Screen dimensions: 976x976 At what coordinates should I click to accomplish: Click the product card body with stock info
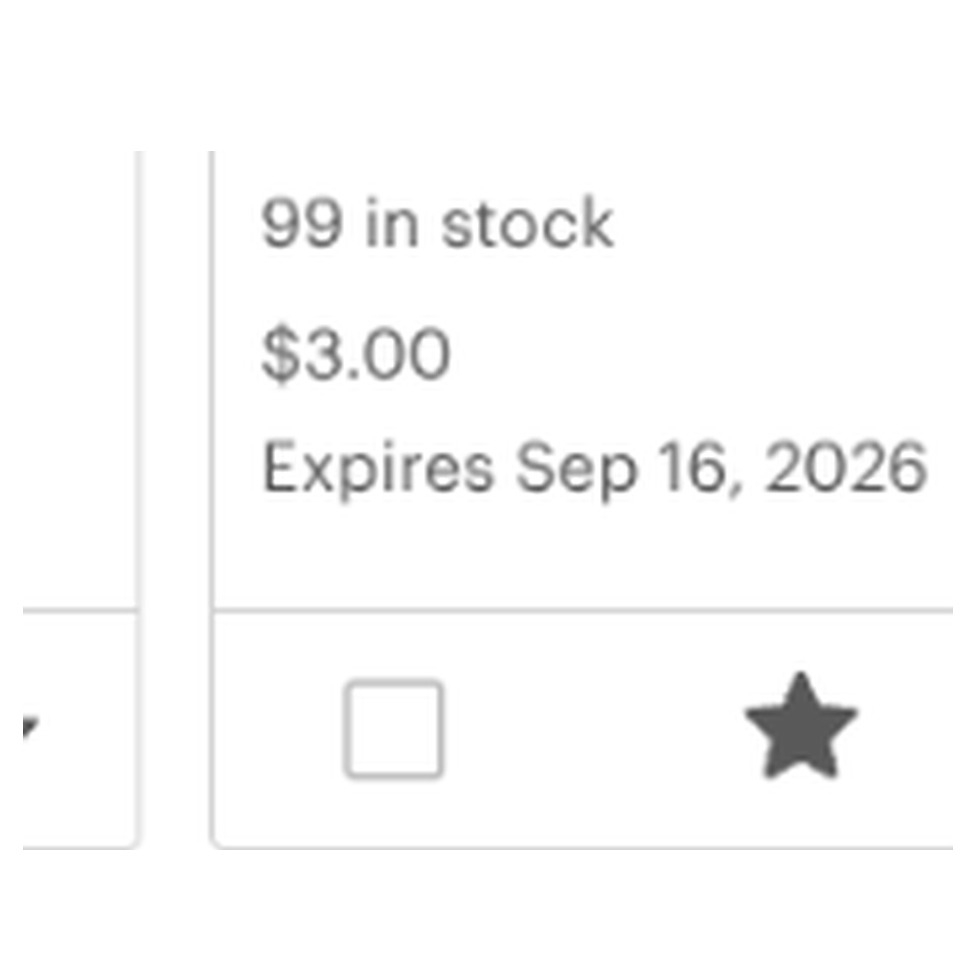point(583,380)
